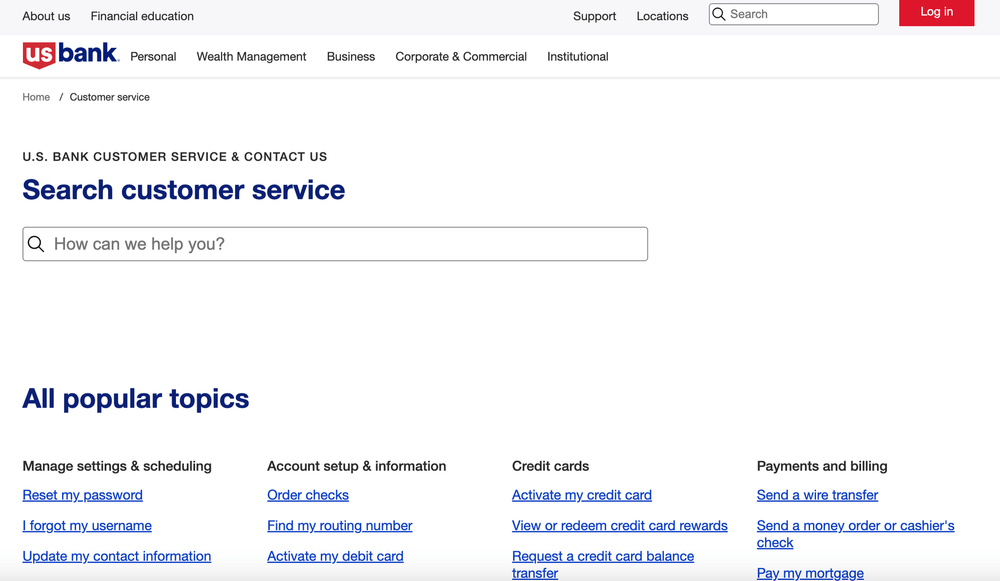Image resolution: width=1000 pixels, height=581 pixels.
Task: Open Request a credit card balance transfer
Action: 603,564
